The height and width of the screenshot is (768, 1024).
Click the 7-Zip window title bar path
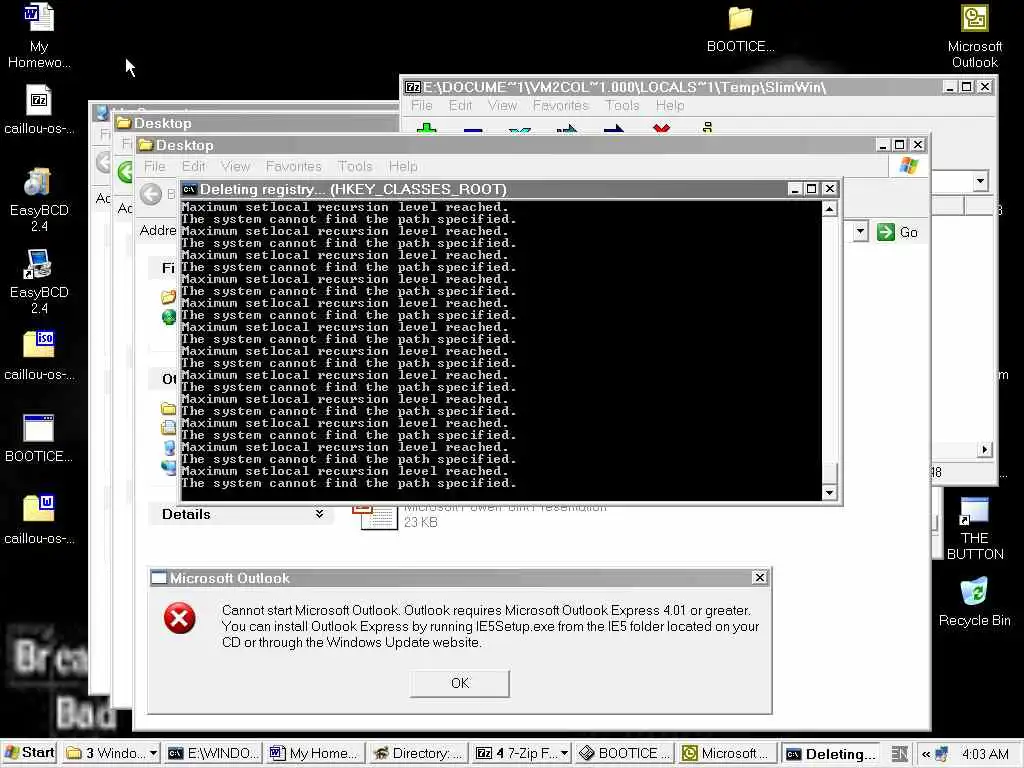click(x=624, y=87)
